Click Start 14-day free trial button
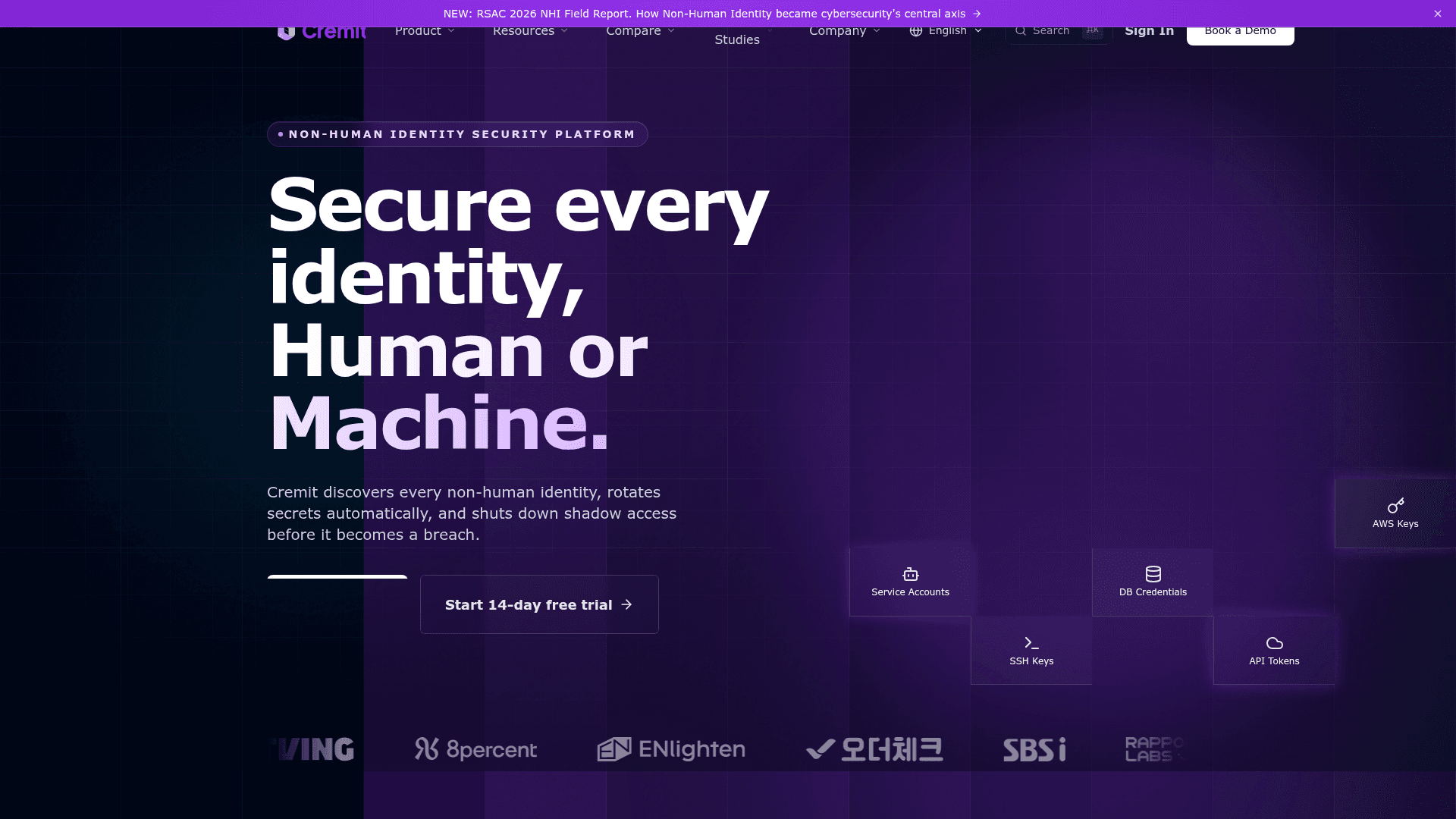The height and width of the screenshot is (819, 1456). pyautogui.click(x=539, y=604)
